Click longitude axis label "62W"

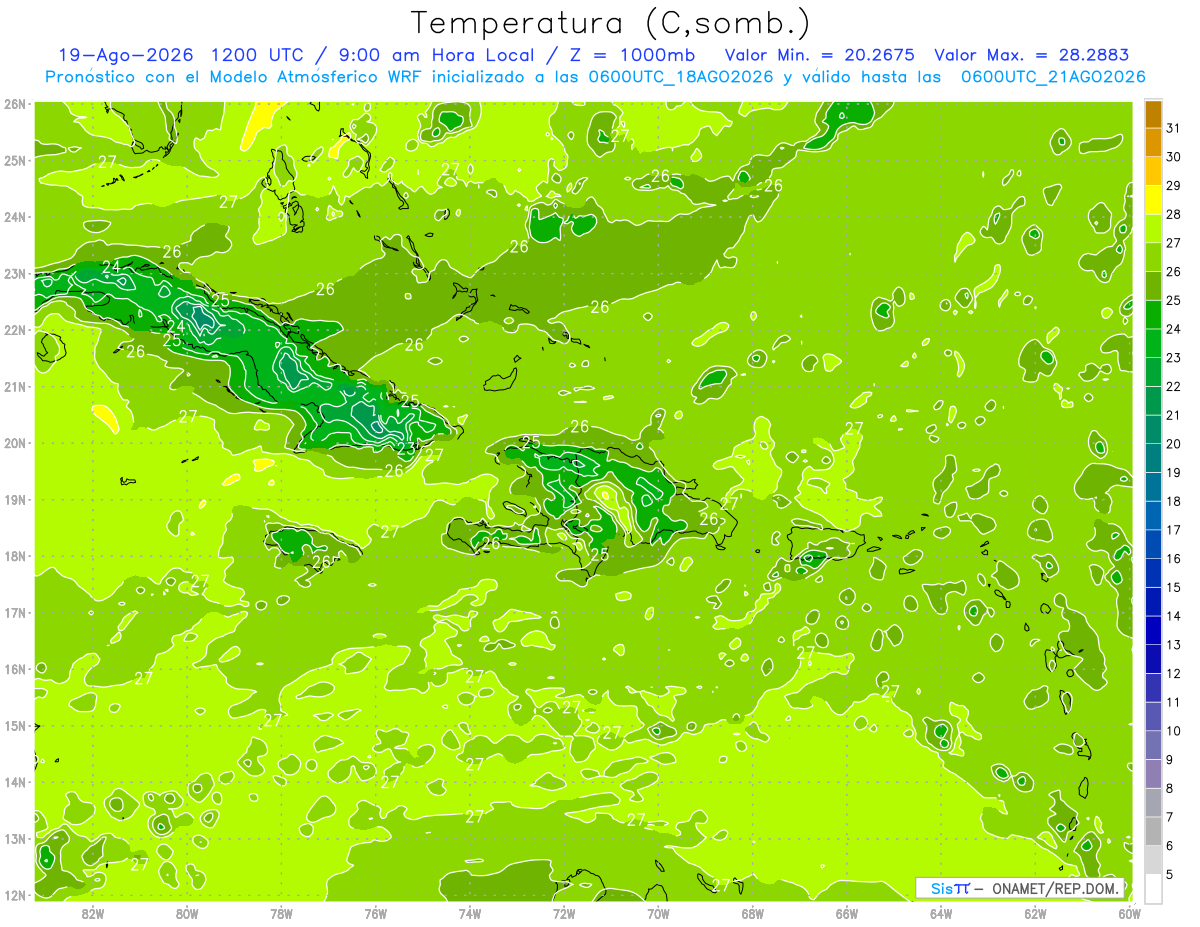click(1035, 914)
